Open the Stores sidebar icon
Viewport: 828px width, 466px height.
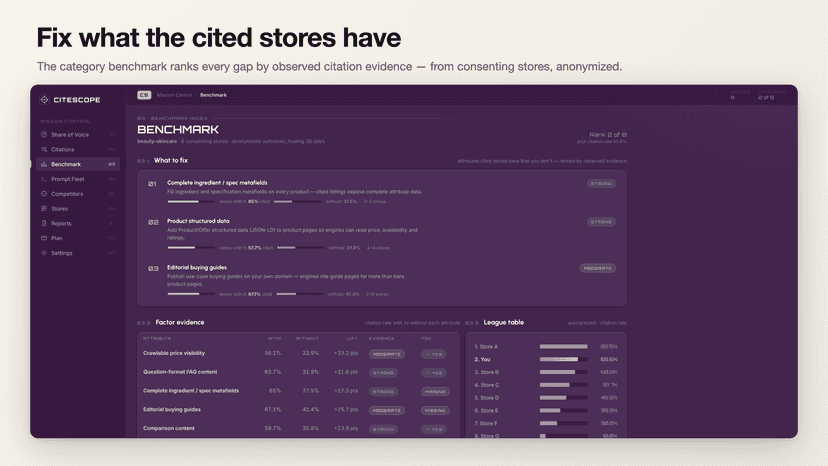click(44, 209)
